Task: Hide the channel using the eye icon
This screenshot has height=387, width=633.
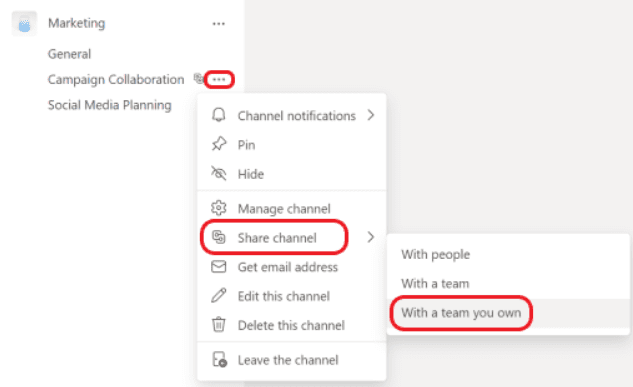Action: 218,174
